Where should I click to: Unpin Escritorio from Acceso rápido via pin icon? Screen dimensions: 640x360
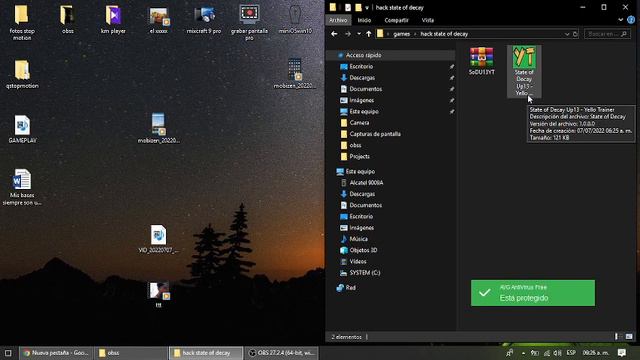pos(452,67)
